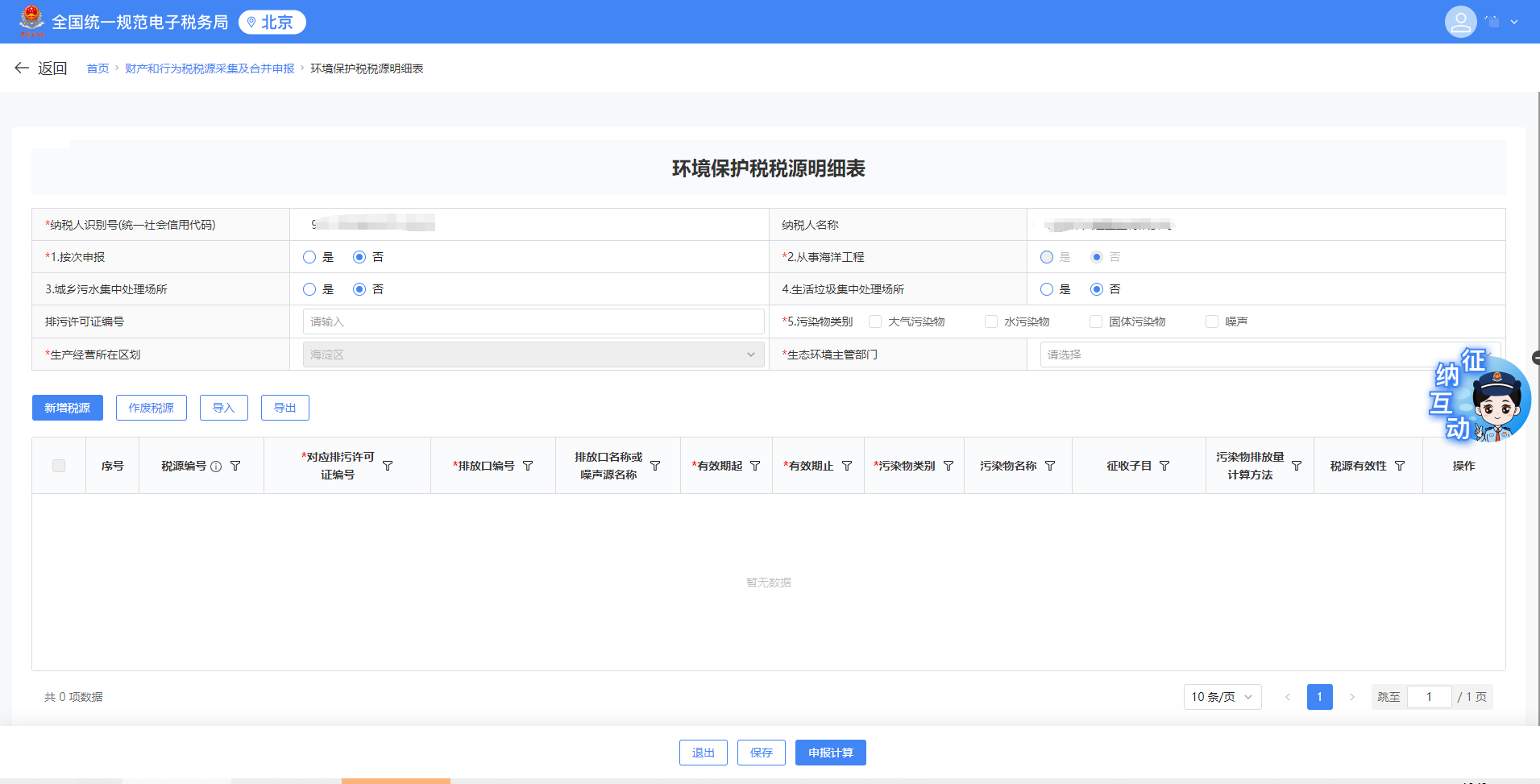The width and height of the screenshot is (1540, 784).
Task: Click the back arrow next to 返回
Action: 22,68
